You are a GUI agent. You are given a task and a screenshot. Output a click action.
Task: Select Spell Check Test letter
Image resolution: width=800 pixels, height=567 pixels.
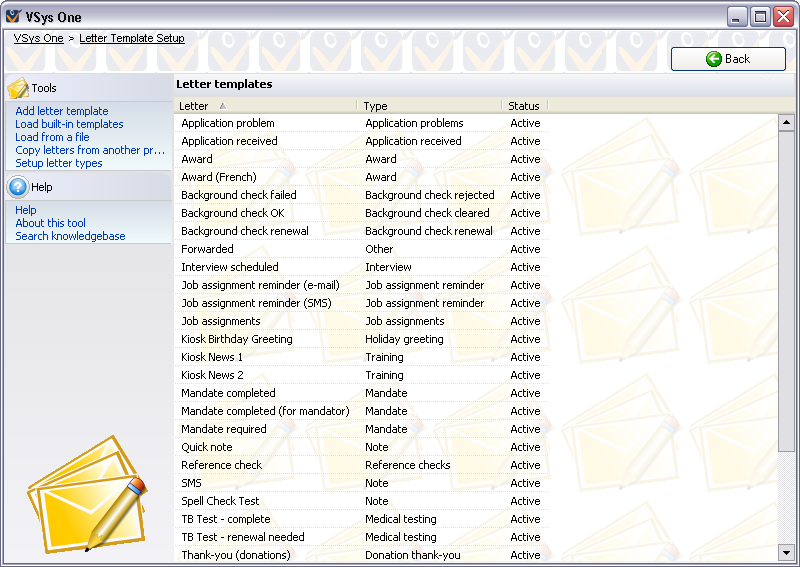pos(220,501)
